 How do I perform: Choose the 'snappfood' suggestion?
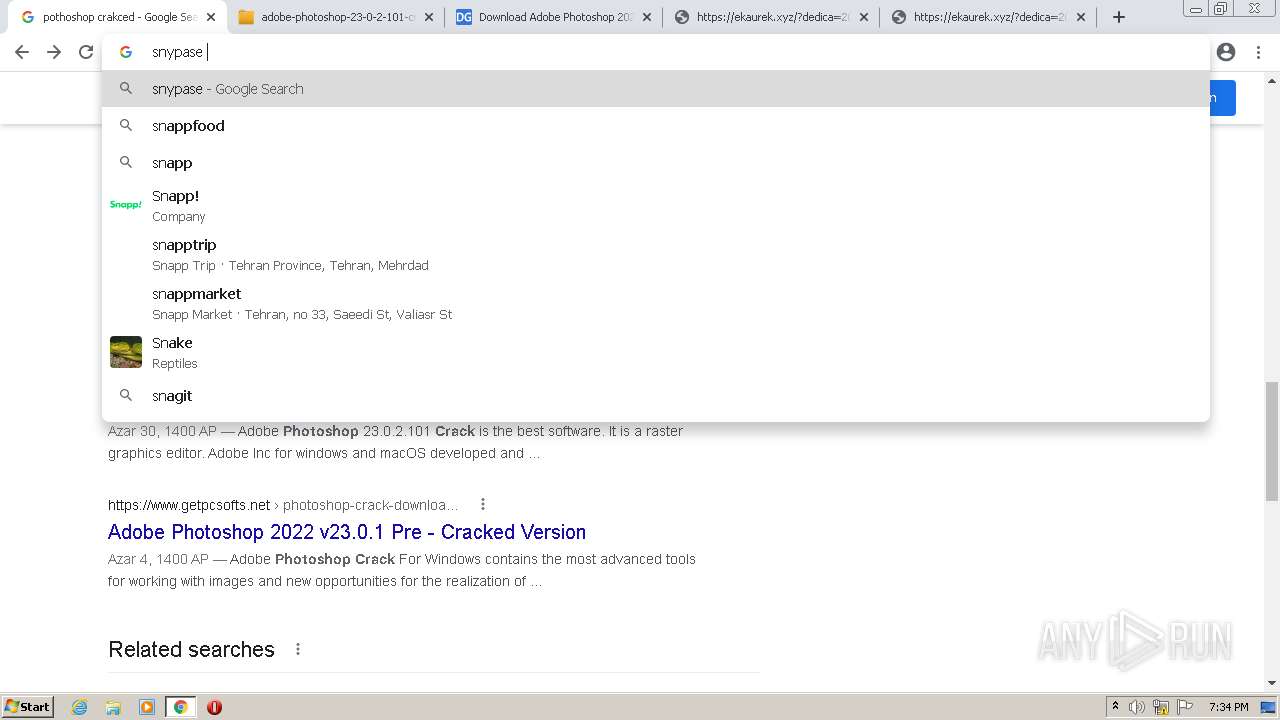coord(656,126)
